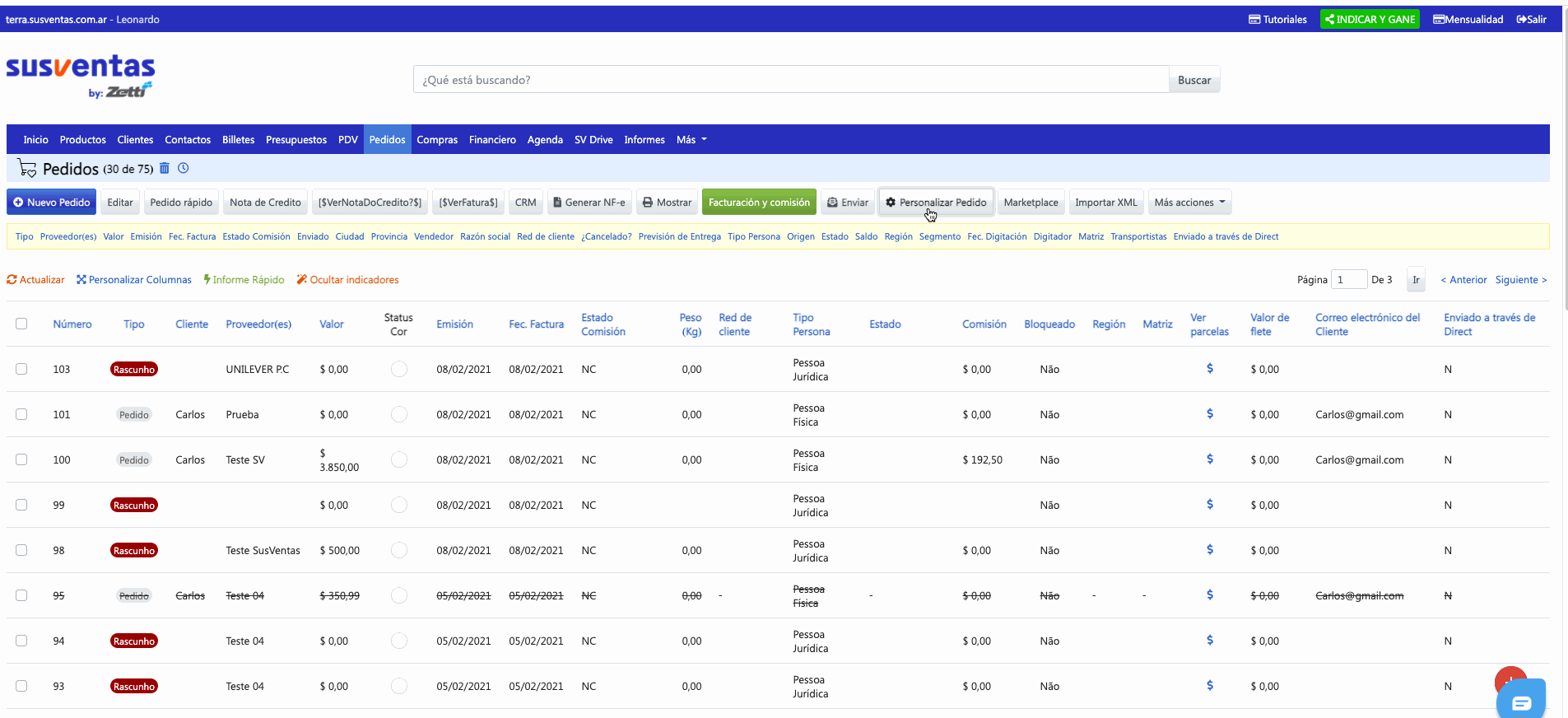
Task: Focus the ¿Qué está buscando? search field
Action: coord(791,80)
